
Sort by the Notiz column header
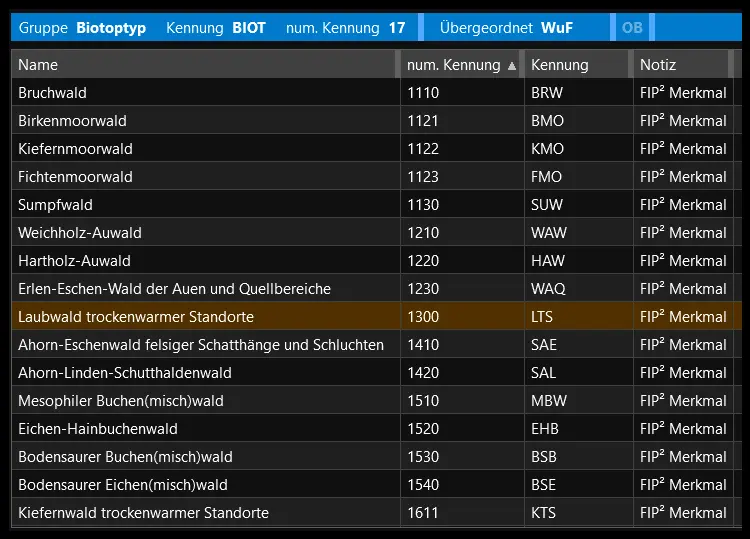(x=680, y=65)
